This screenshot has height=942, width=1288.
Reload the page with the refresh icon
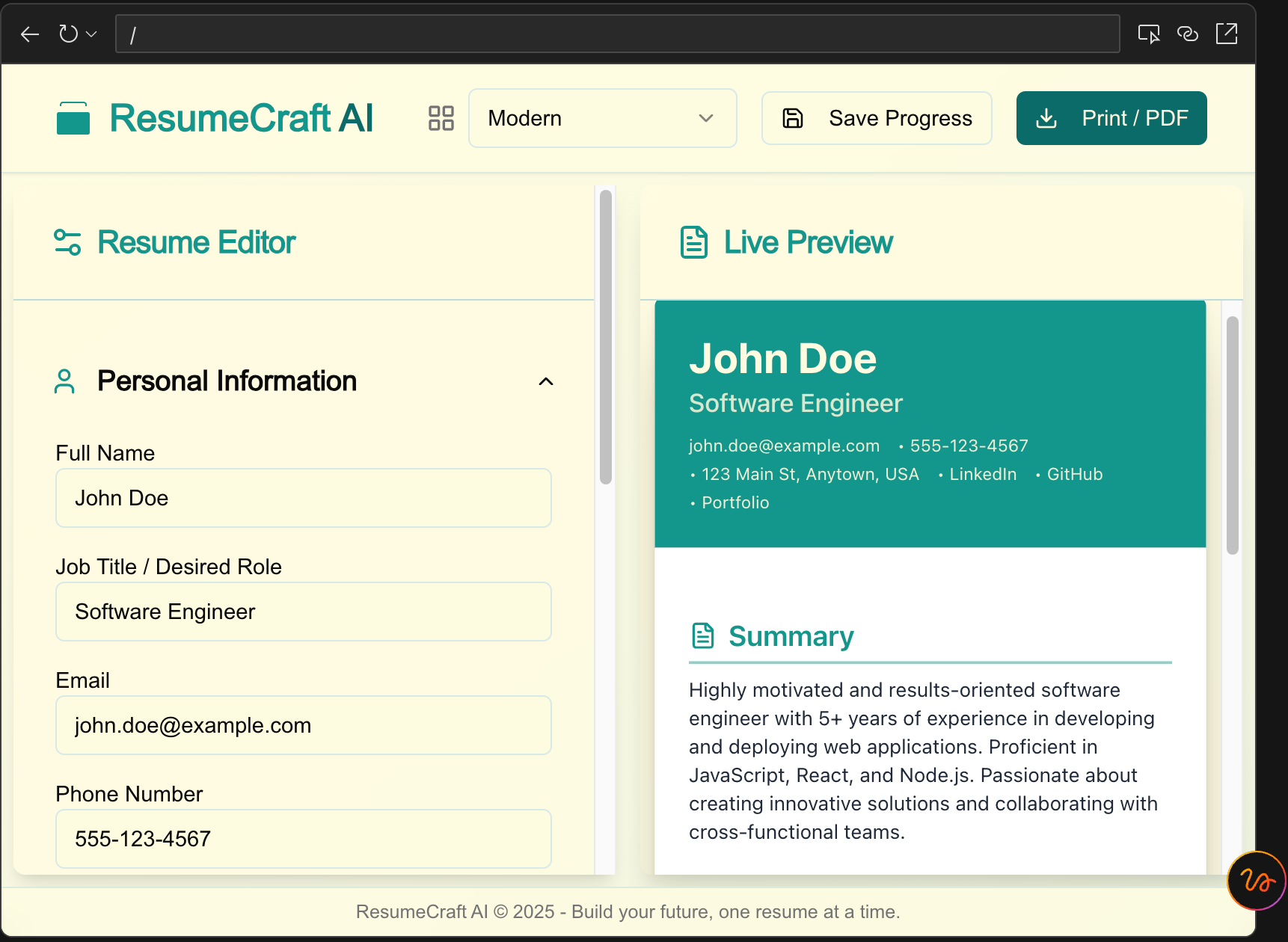(x=68, y=34)
